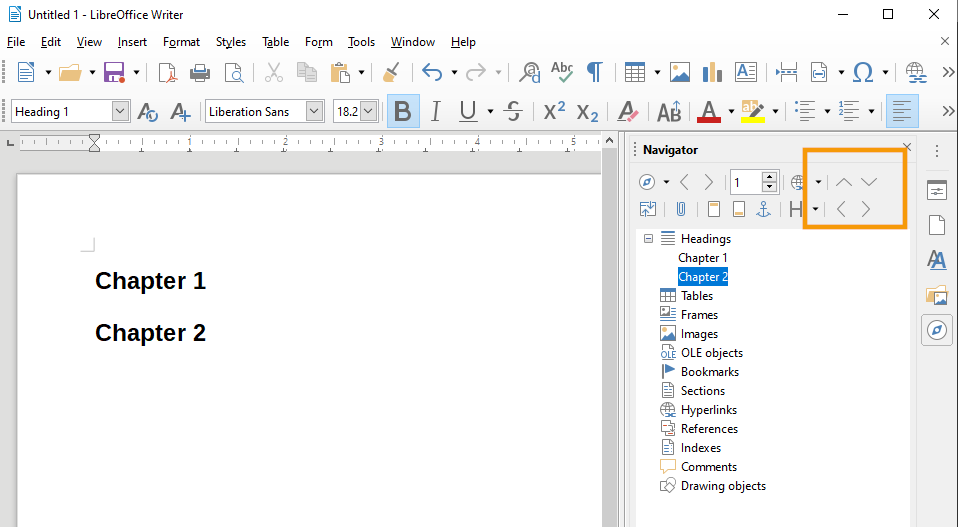Toggle formatting marks pilcrow

point(594,72)
